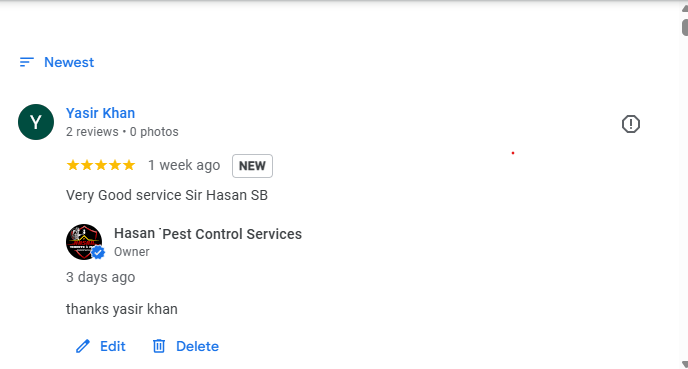Click the 'thanks yasir khan' reply text

pyautogui.click(x=122, y=309)
